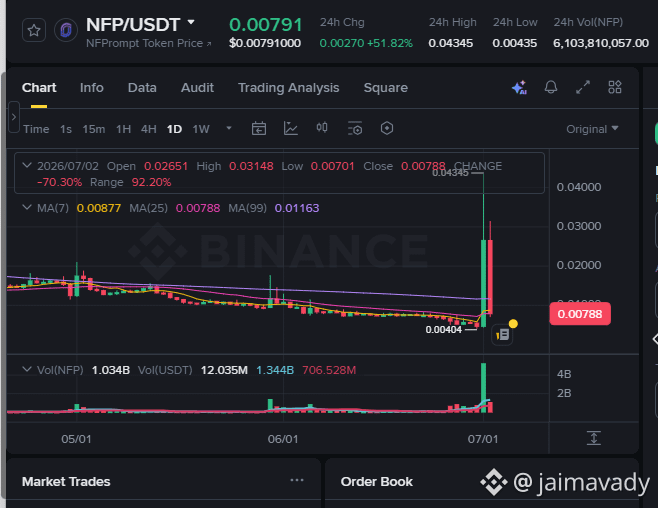Collapse the MA indicator row chevron
This screenshot has width=658, height=508.
(27, 207)
